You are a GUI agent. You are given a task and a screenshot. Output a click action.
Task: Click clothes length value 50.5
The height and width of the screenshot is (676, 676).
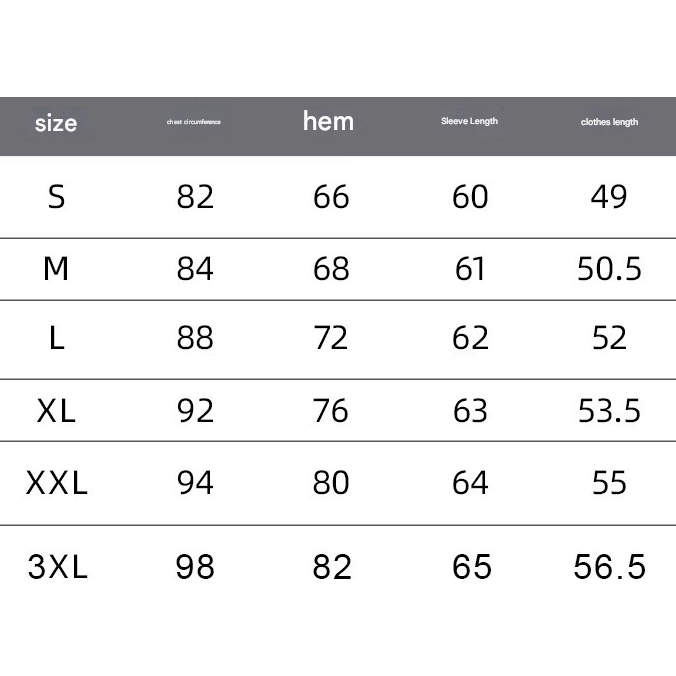[x=609, y=269]
